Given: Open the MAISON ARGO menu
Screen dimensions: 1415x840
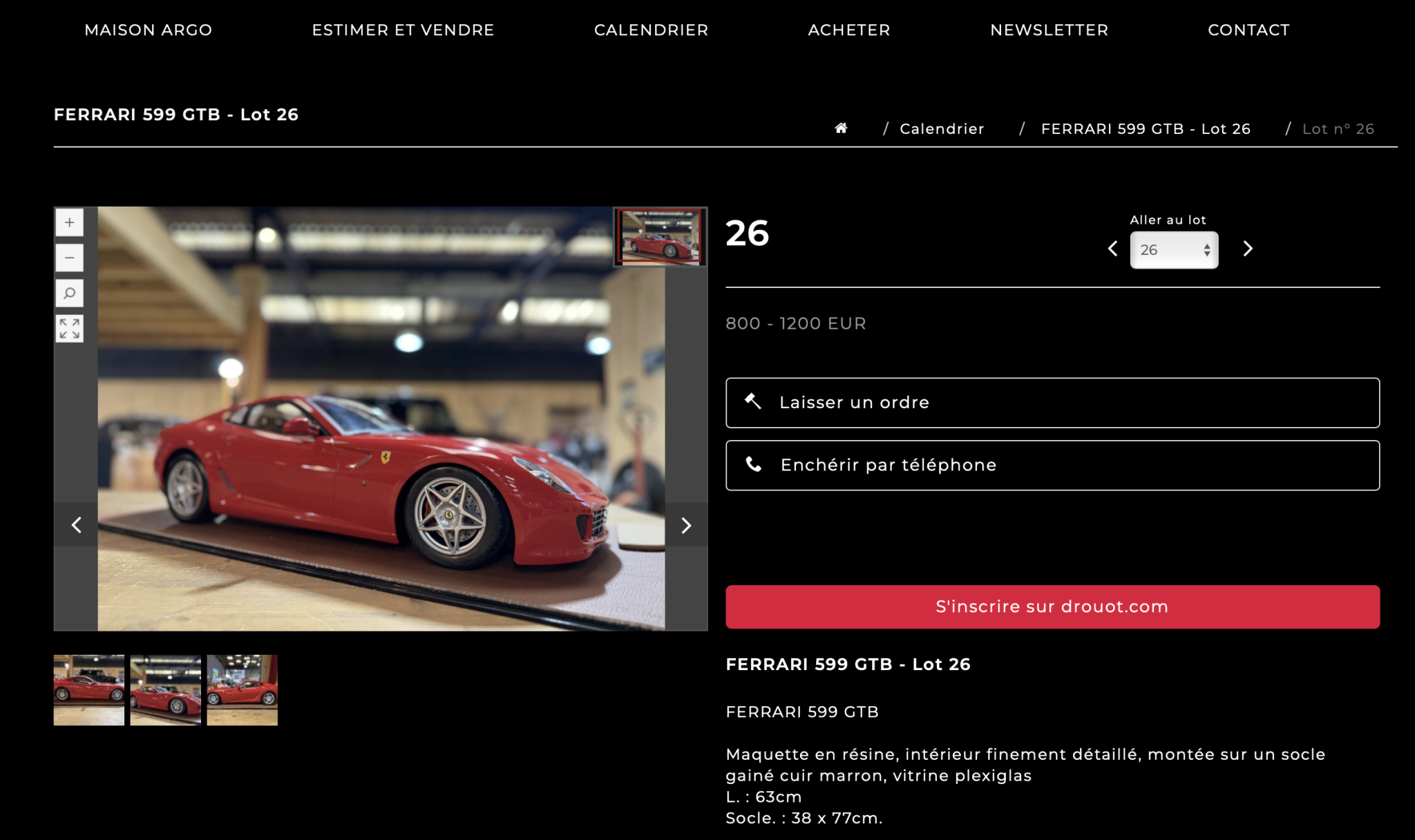Looking at the screenshot, I should point(148,30).
